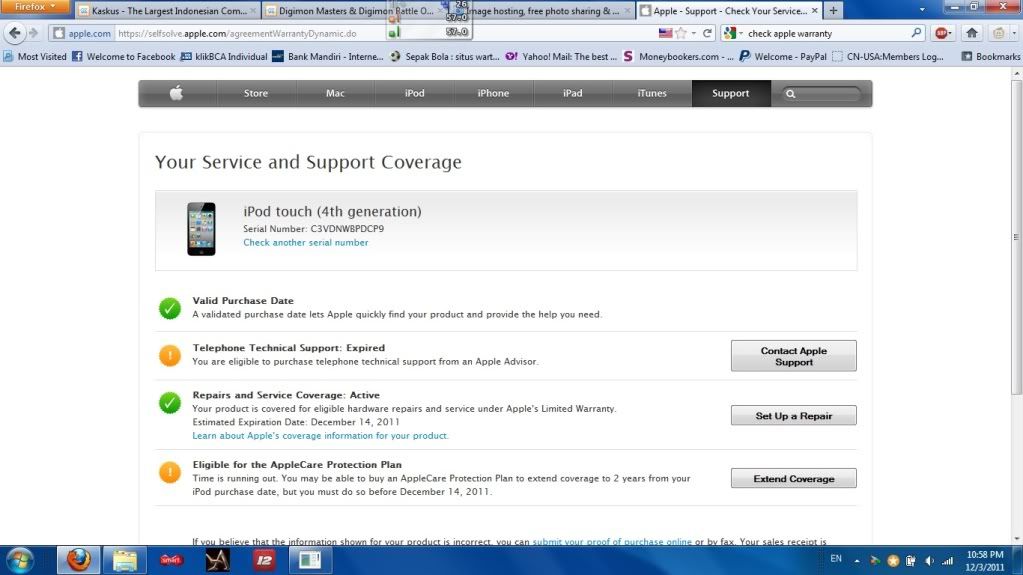Screen dimensions: 1023x575
Task: Click the Set Up a Repair button
Action: [793, 416]
